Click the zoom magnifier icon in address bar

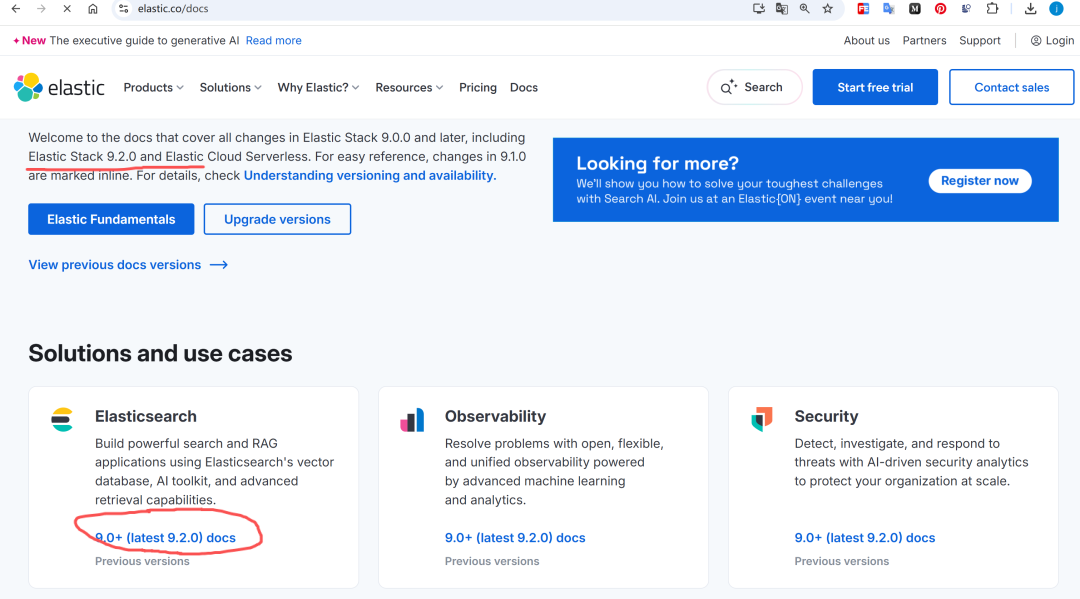[804, 9]
